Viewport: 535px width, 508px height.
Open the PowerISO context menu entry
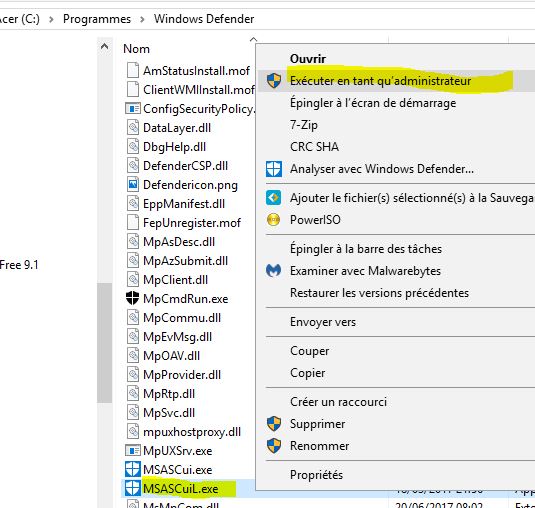[x=315, y=220]
